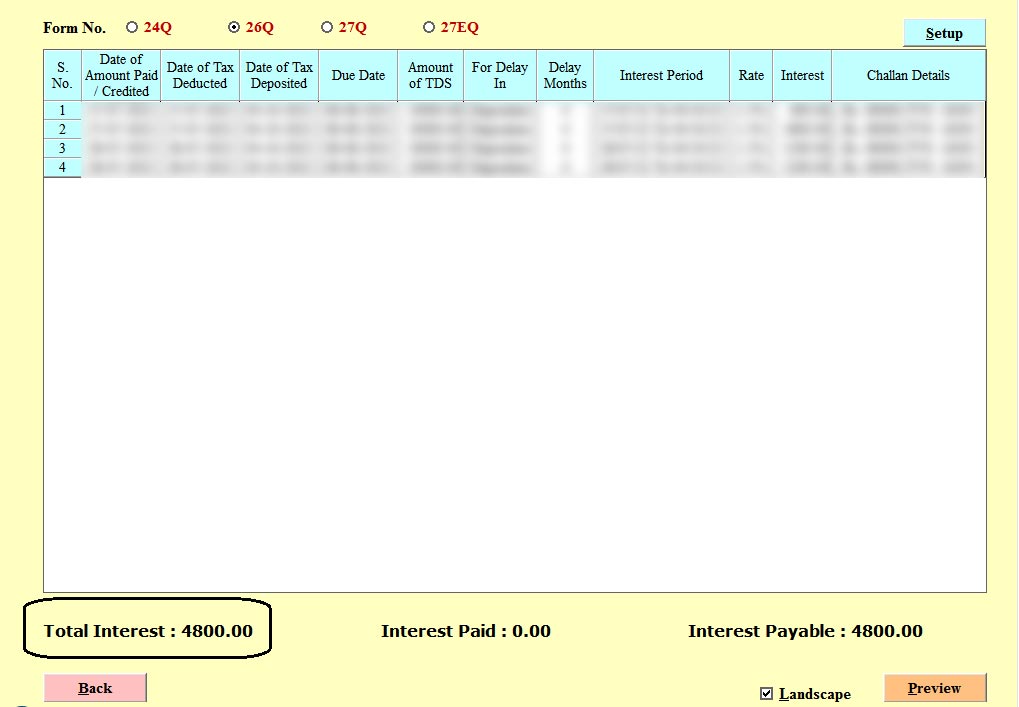This screenshot has height=707, width=1019.
Task: Click the Date of Tax Deposited header
Action: pyautogui.click(x=279, y=76)
